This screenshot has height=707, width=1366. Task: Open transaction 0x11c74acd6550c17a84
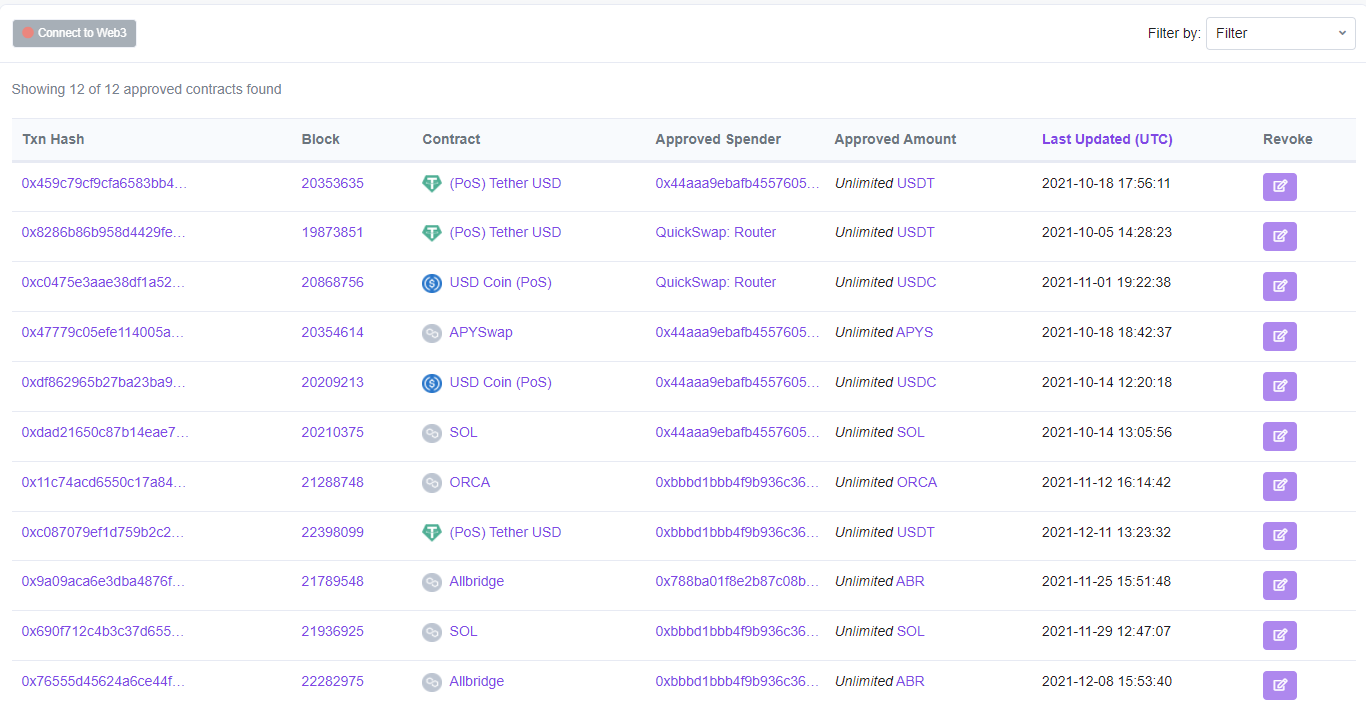pyautogui.click(x=104, y=482)
